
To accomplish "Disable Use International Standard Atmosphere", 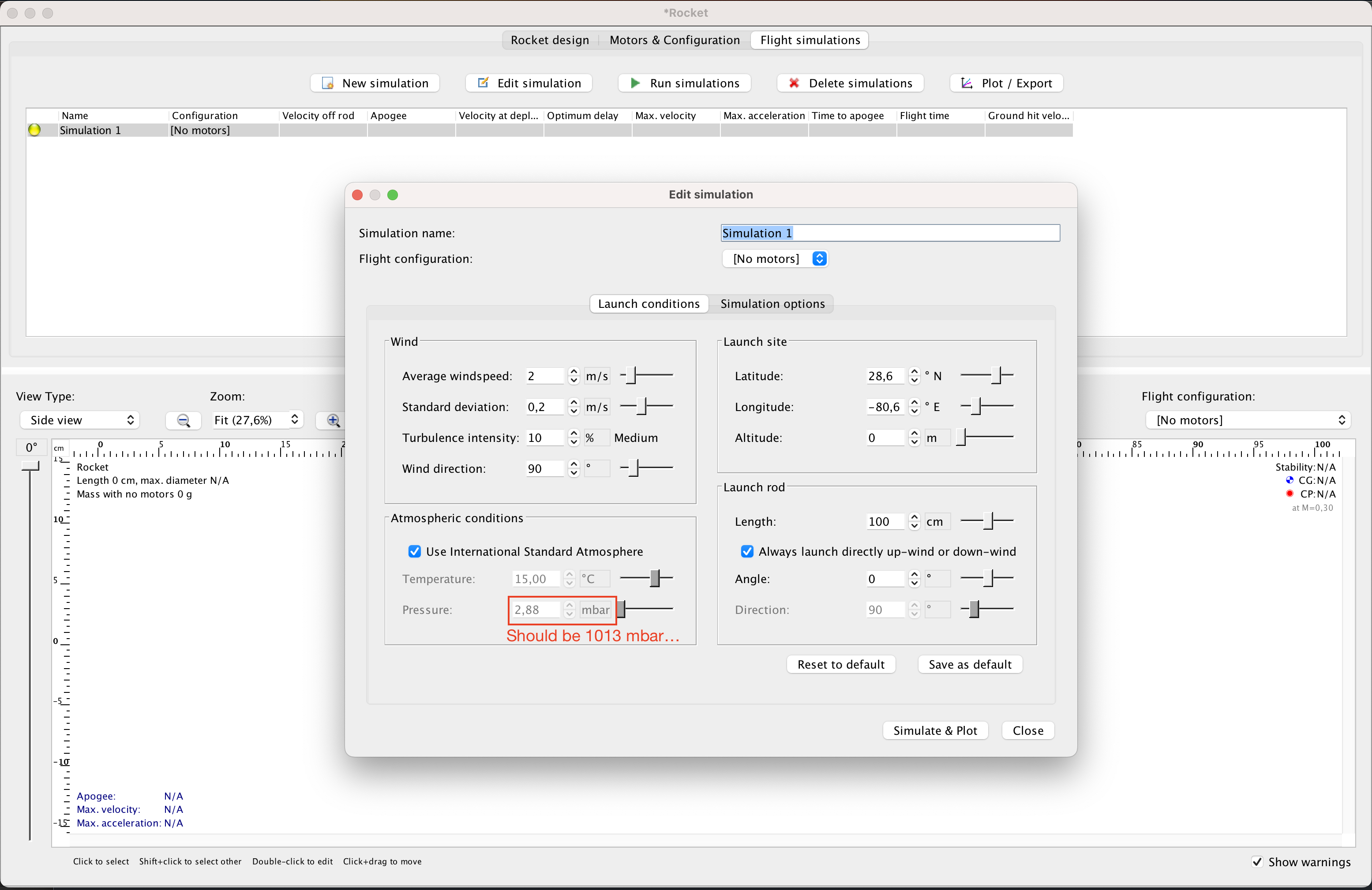I will pyautogui.click(x=415, y=552).
